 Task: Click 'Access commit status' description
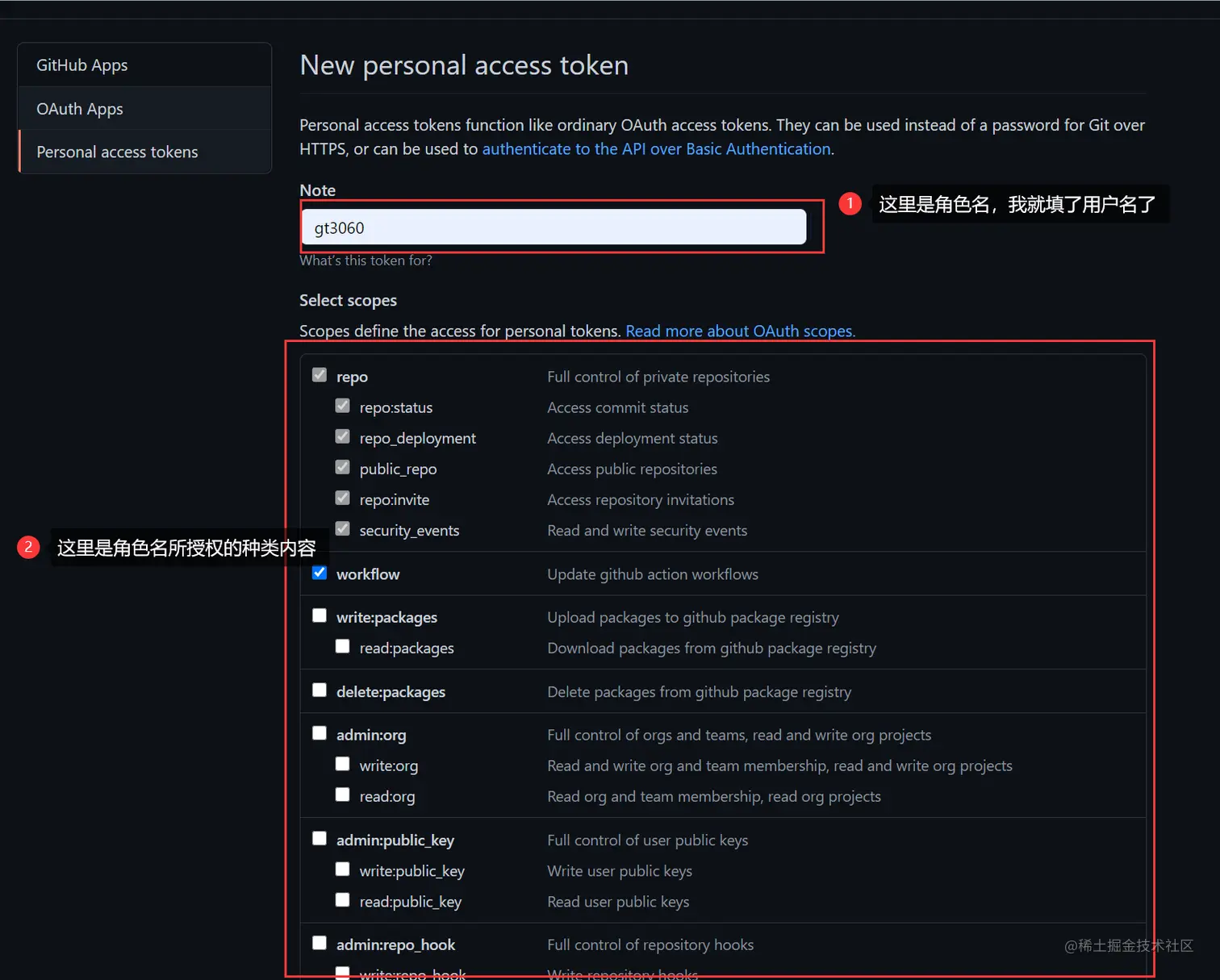point(618,407)
